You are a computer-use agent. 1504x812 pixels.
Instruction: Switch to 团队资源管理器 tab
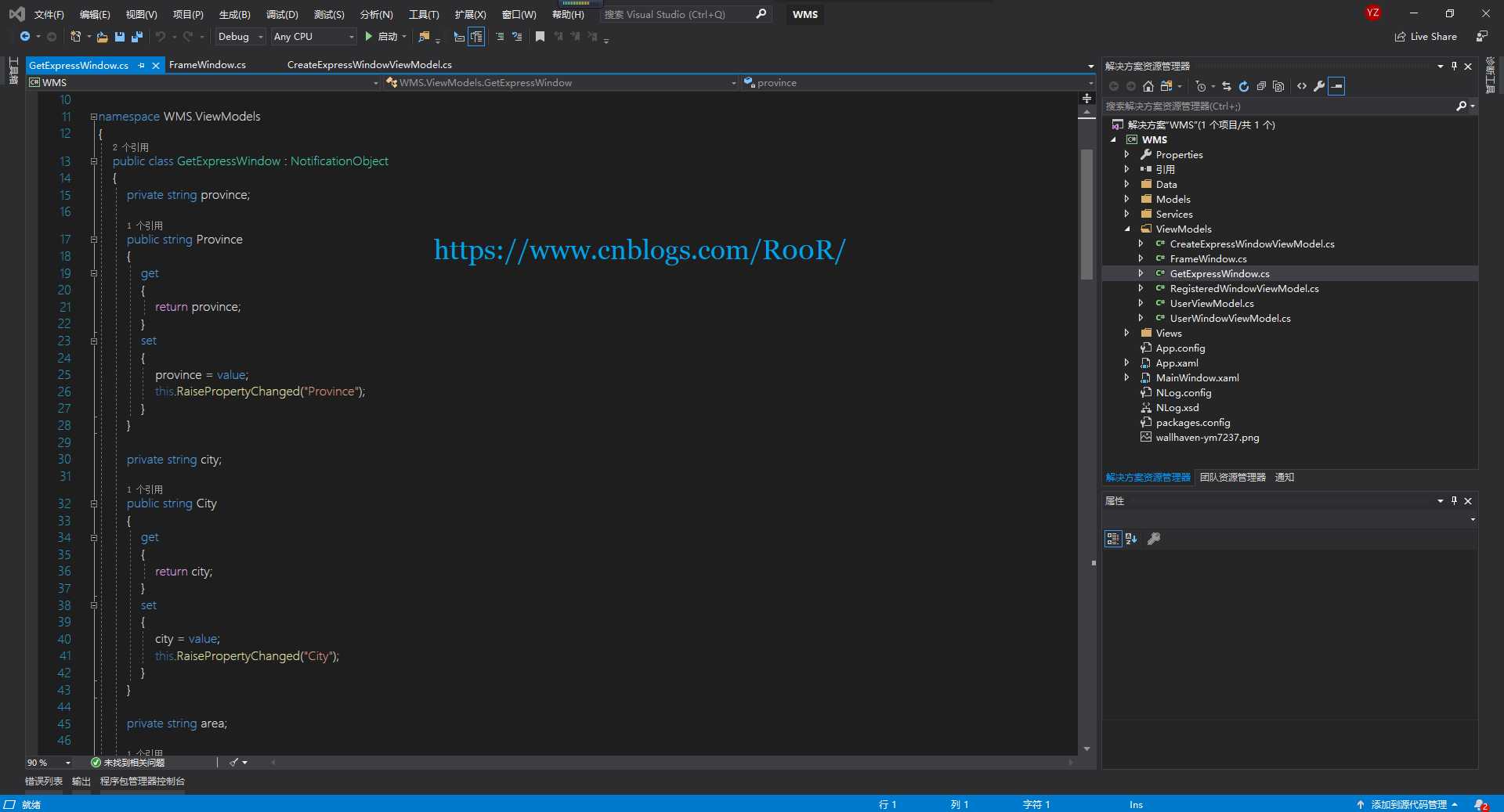coord(1232,478)
